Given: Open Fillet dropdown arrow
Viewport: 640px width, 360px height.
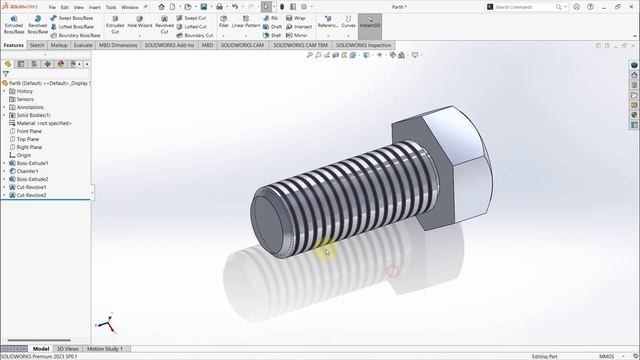Looking at the screenshot, I should click(223, 36).
